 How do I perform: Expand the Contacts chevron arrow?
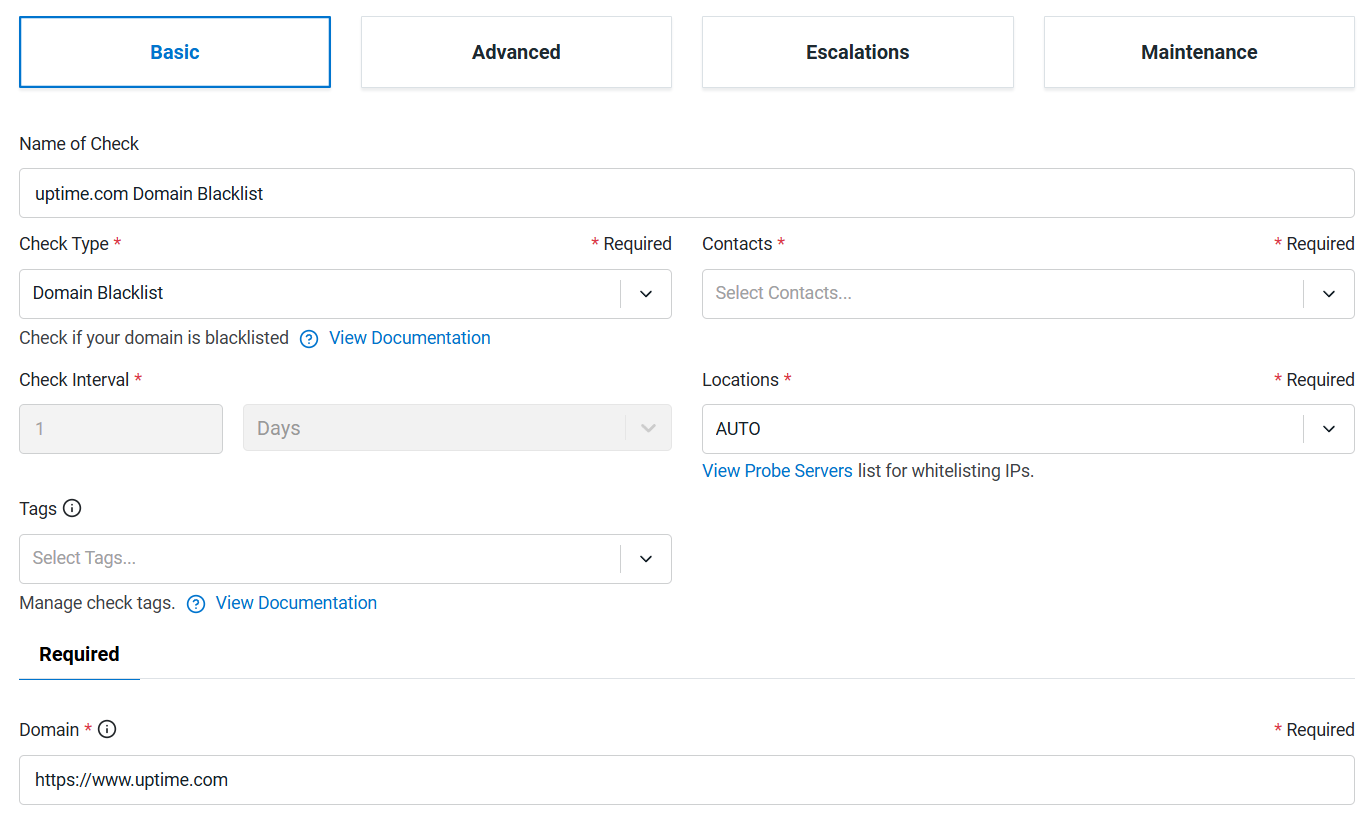click(1329, 294)
